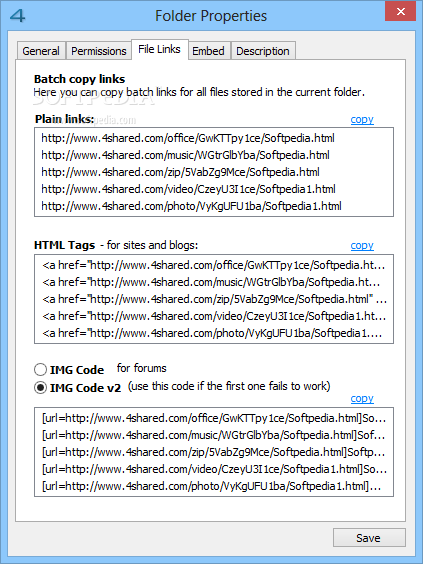The height and width of the screenshot is (564, 423).
Task: Select the plain photo/VyKgUFU1ba link line
Action: coord(191,206)
